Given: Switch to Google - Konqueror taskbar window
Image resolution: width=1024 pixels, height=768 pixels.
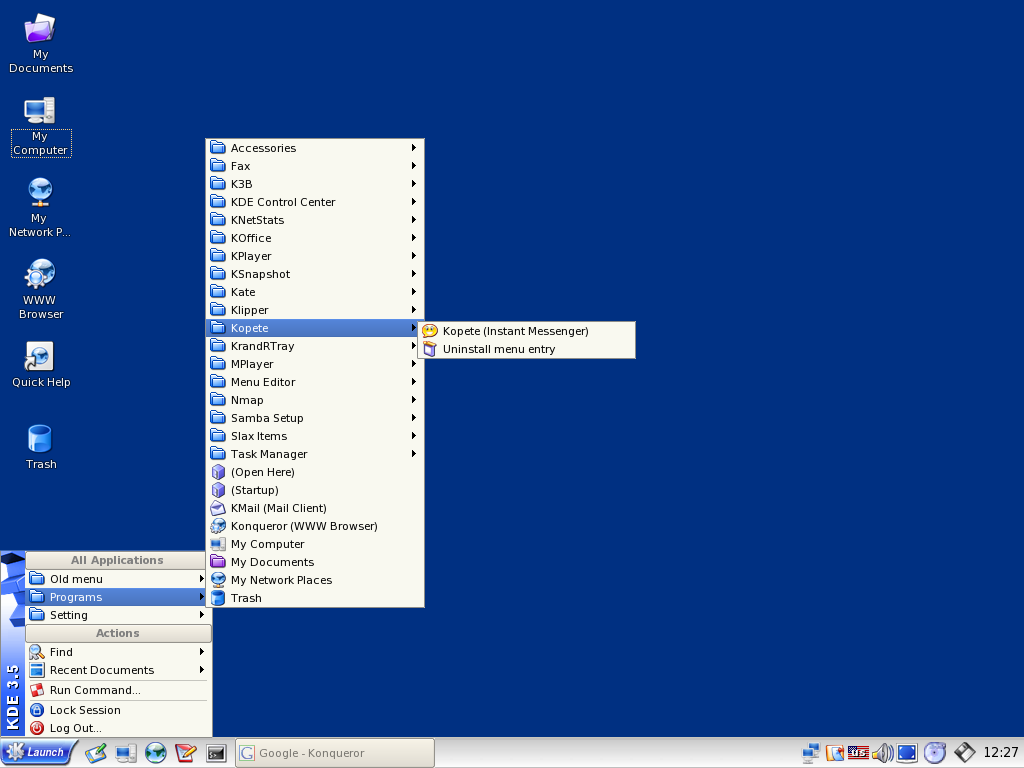Looking at the screenshot, I should tap(334, 752).
